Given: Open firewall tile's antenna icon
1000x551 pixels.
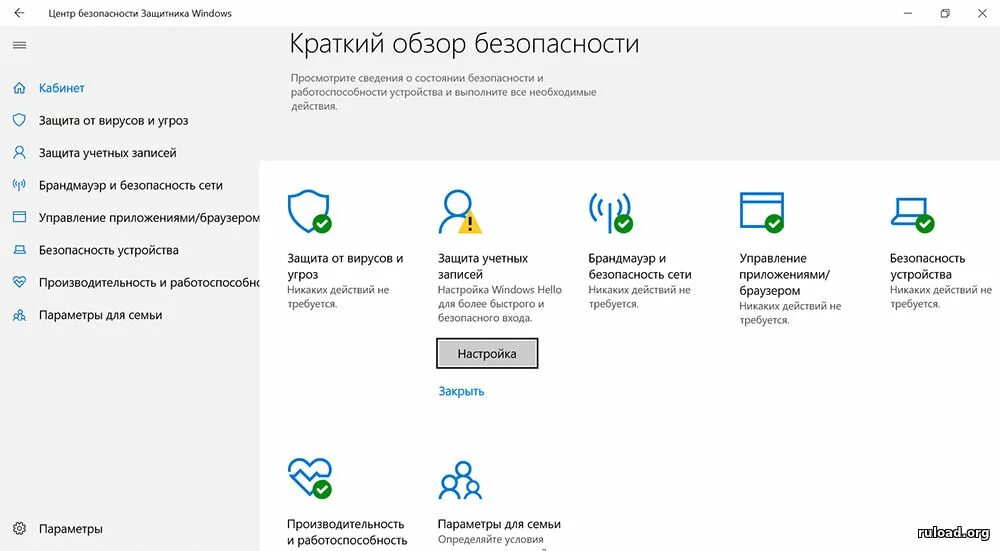Looking at the screenshot, I should 610,212.
